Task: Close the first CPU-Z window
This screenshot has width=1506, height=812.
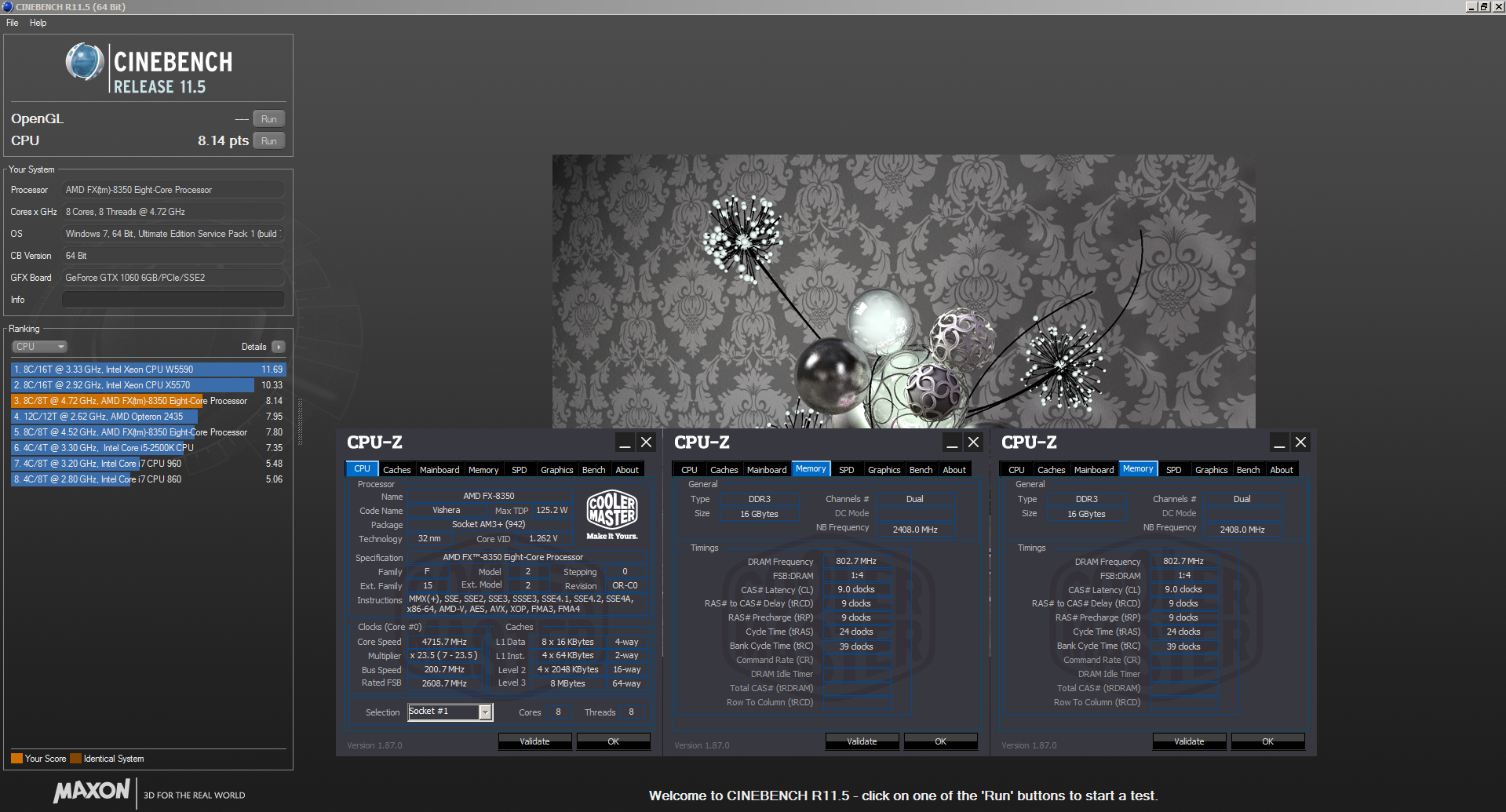Action: (x=647, y=442)
